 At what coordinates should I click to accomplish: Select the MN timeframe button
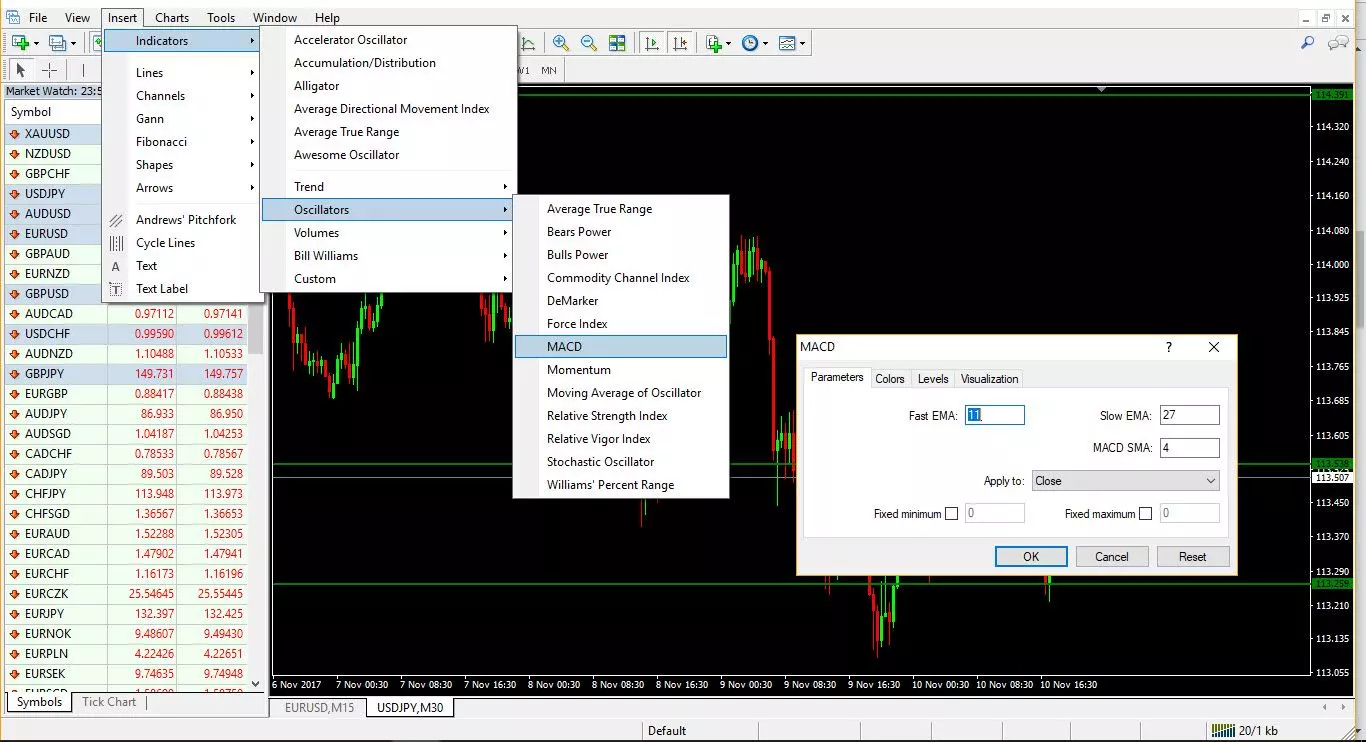tap(549, 70)
